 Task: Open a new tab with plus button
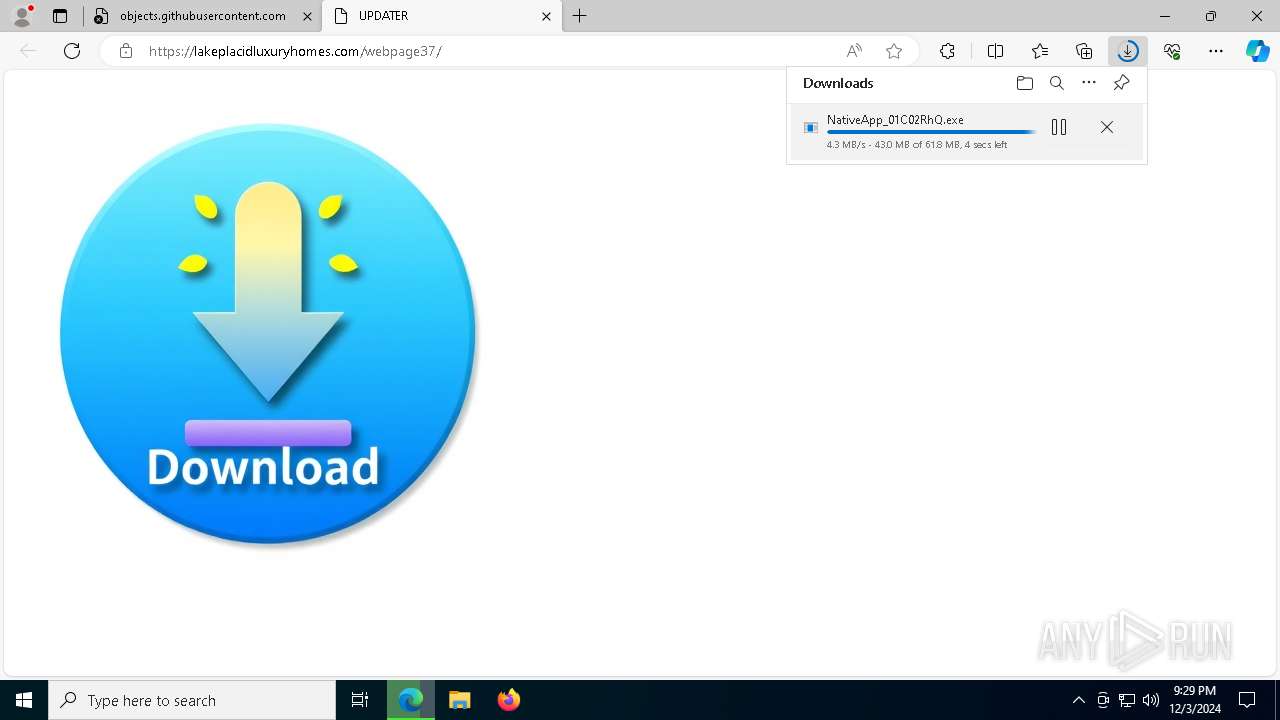point(580,16)
